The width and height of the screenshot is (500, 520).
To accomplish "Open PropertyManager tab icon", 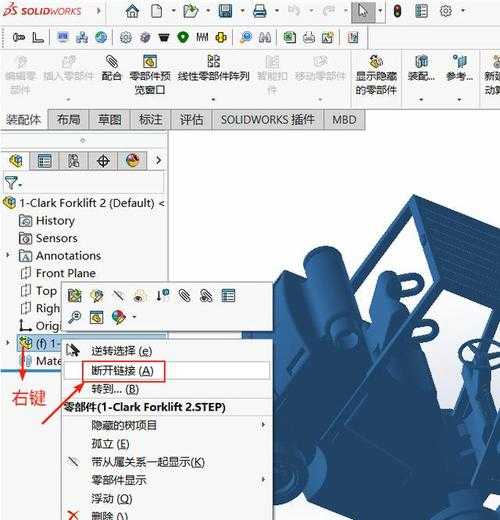I will coord(44,161).
